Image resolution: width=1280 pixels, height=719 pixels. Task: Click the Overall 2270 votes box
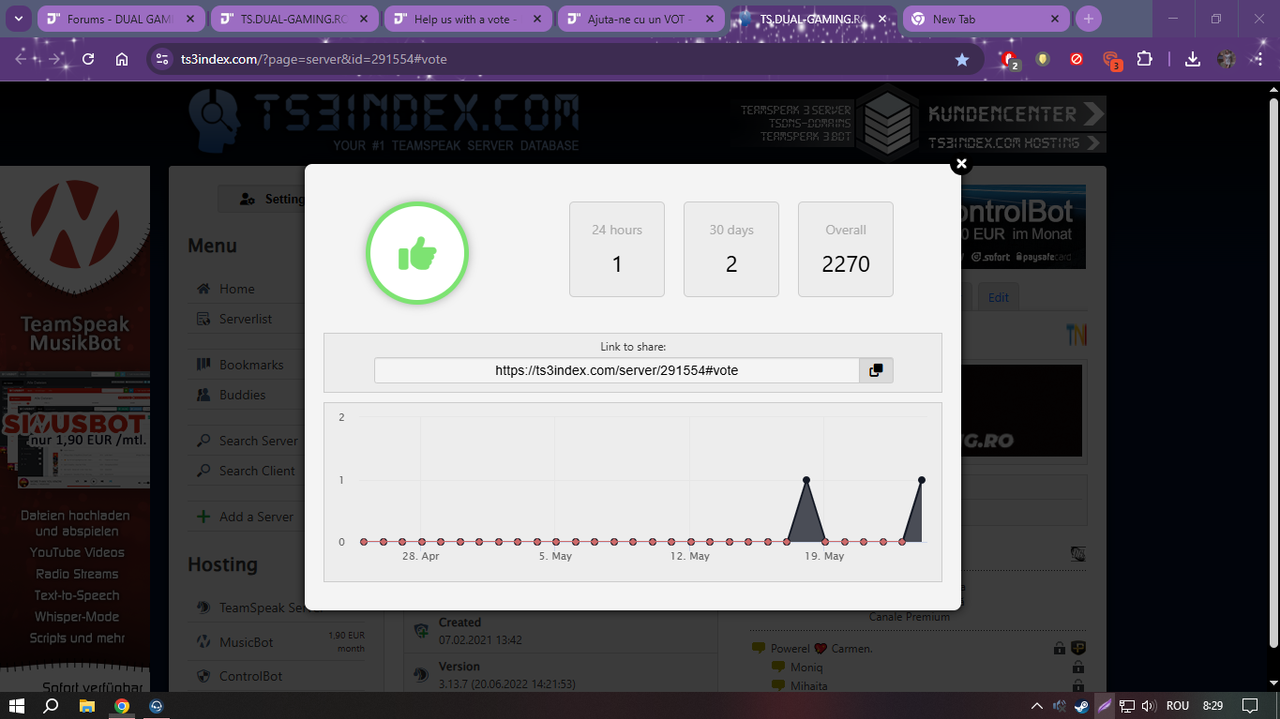(x=845, y=249)
